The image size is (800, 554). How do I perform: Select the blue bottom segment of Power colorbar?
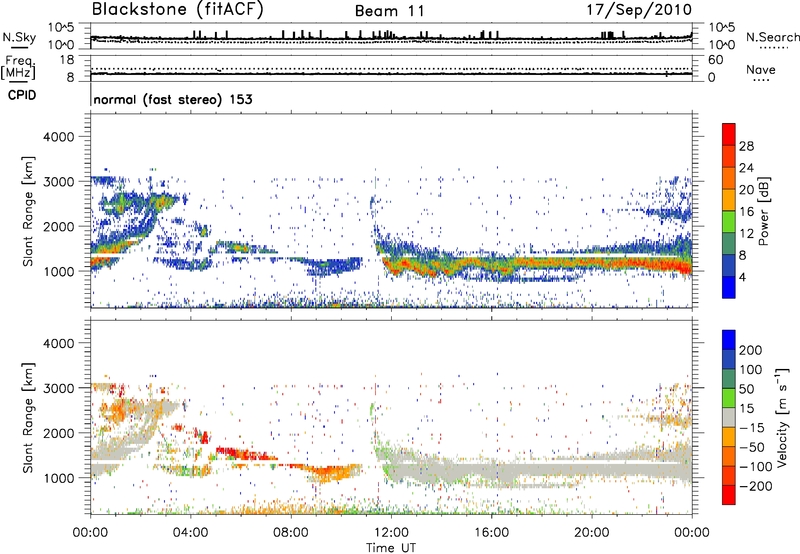tap(729, 287)
